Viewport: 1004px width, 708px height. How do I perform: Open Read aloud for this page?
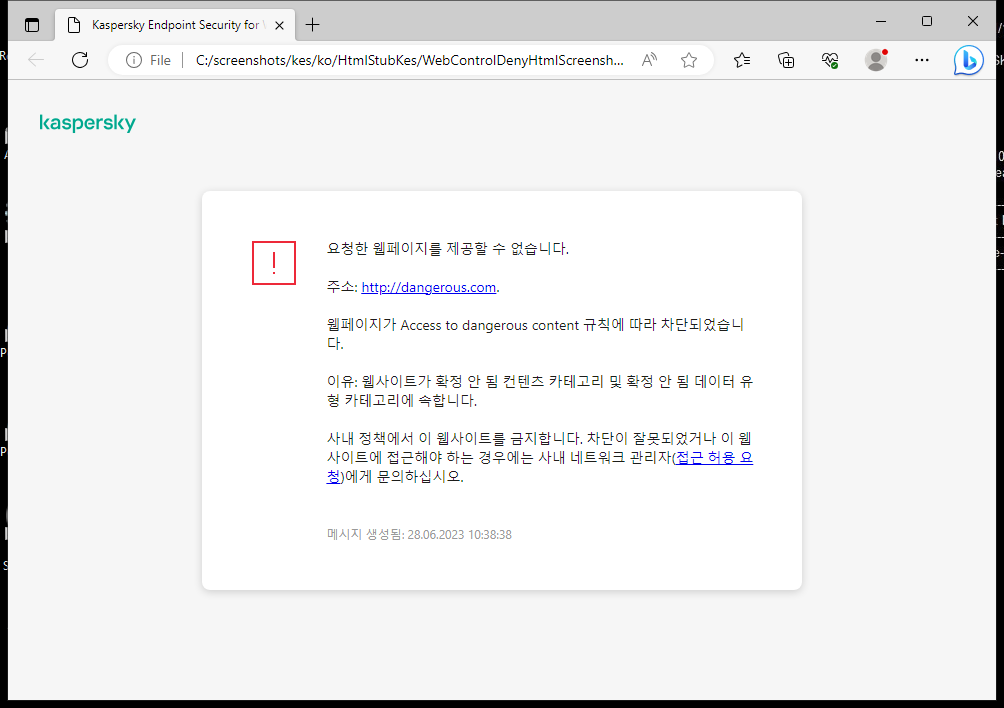tap(648, 59)
